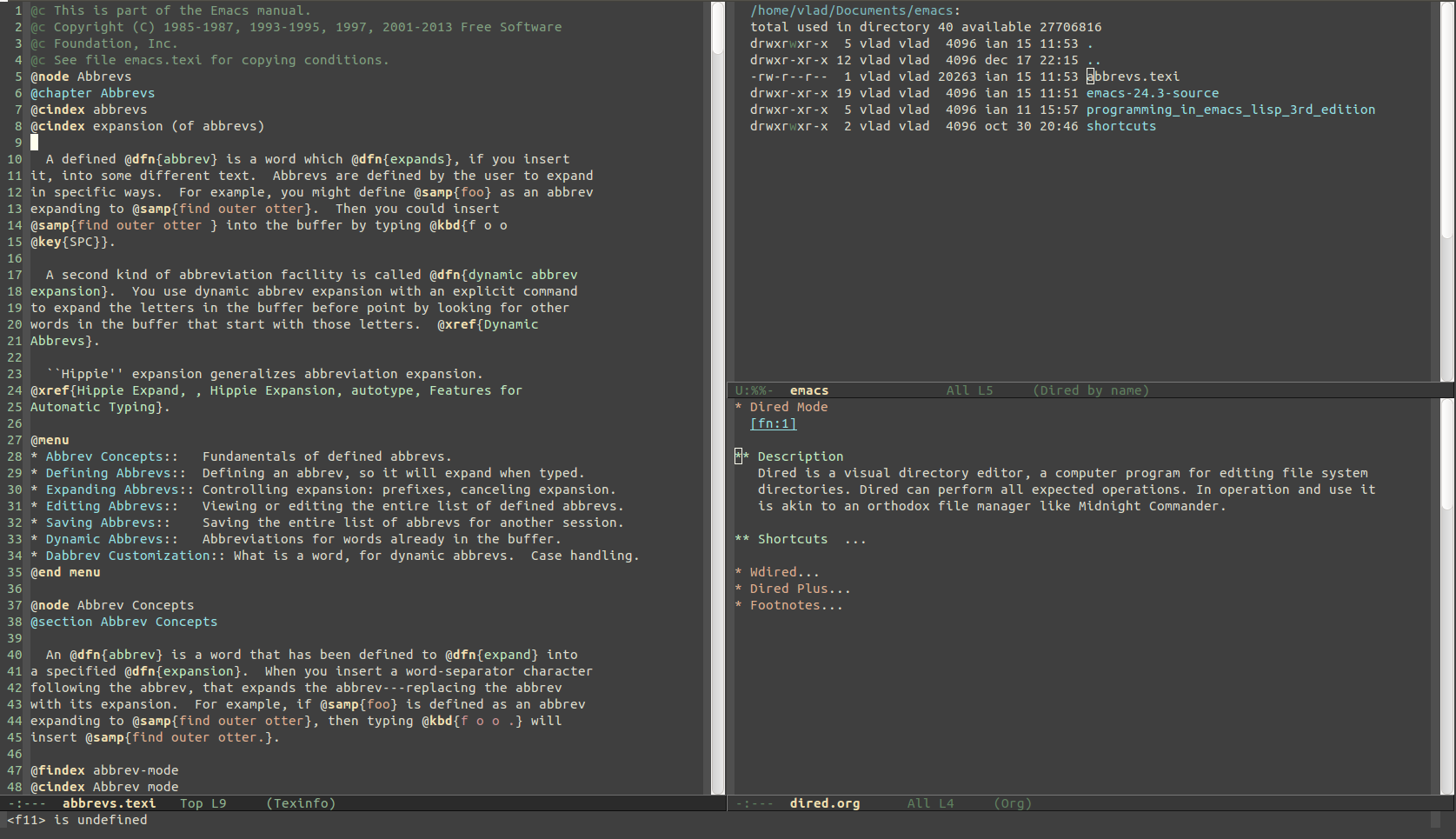Image resolution: width=1456 pixels, height=839 pixels.
Task: Open the abbrevs.texi file in Dired
Action: (x=1133, y=77)
